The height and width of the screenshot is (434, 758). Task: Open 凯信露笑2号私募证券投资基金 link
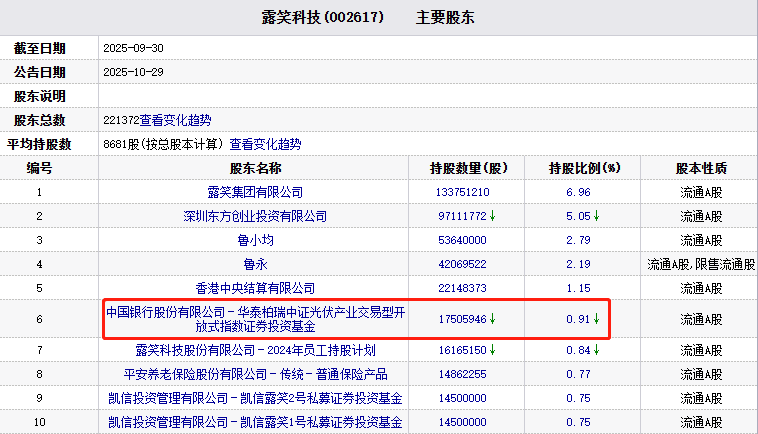click(255, 398)
